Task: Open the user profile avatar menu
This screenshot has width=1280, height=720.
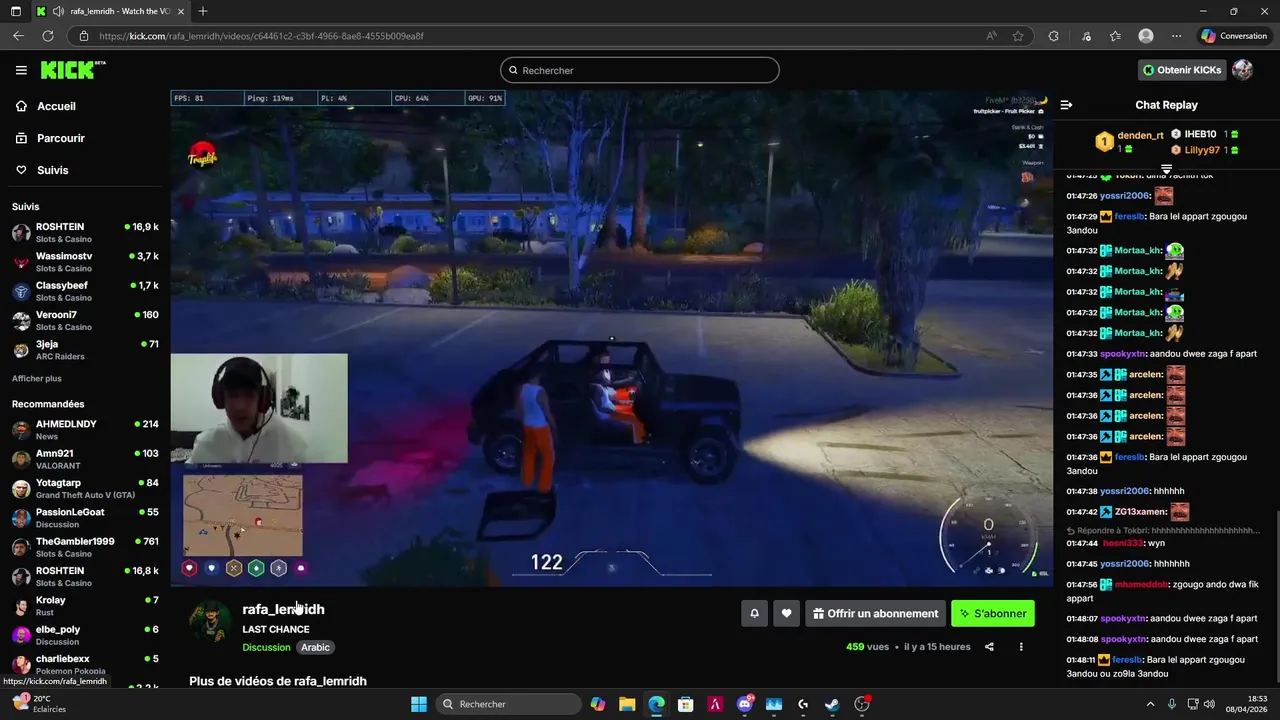Action: (1243, 70)
